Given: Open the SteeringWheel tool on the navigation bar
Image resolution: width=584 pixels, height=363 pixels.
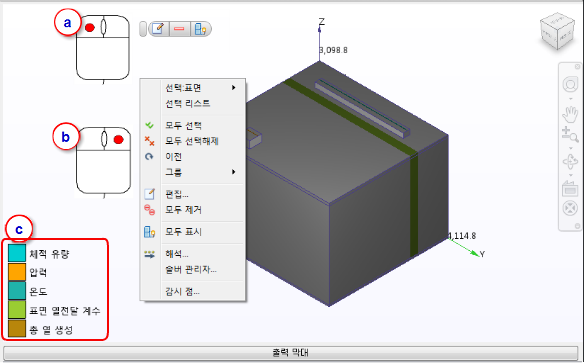Looking at the screenshot, I should tap(570, 85).
